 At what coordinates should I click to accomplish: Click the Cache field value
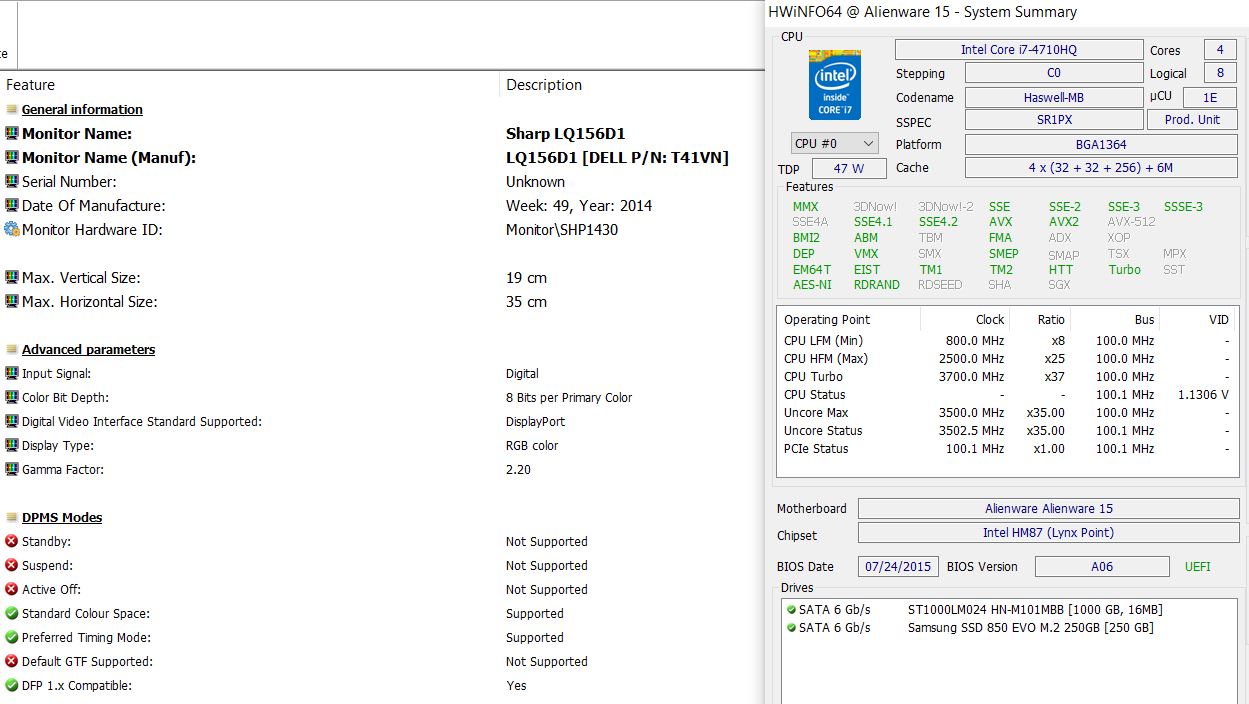pos(1101,168)
